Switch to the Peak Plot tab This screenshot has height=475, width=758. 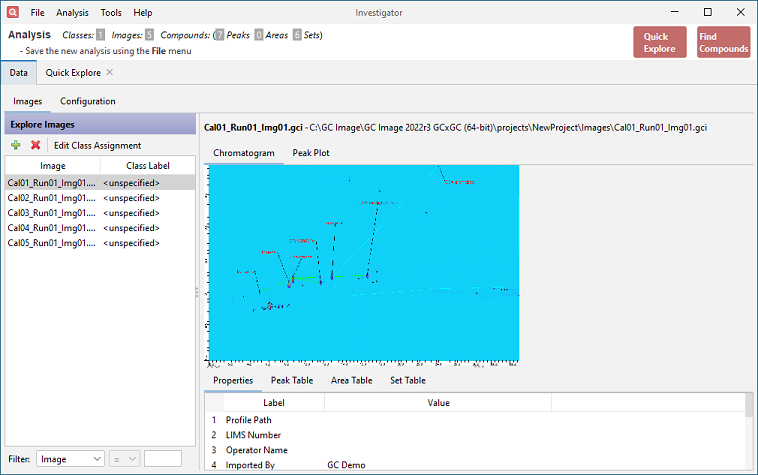(x=311, y=153)
